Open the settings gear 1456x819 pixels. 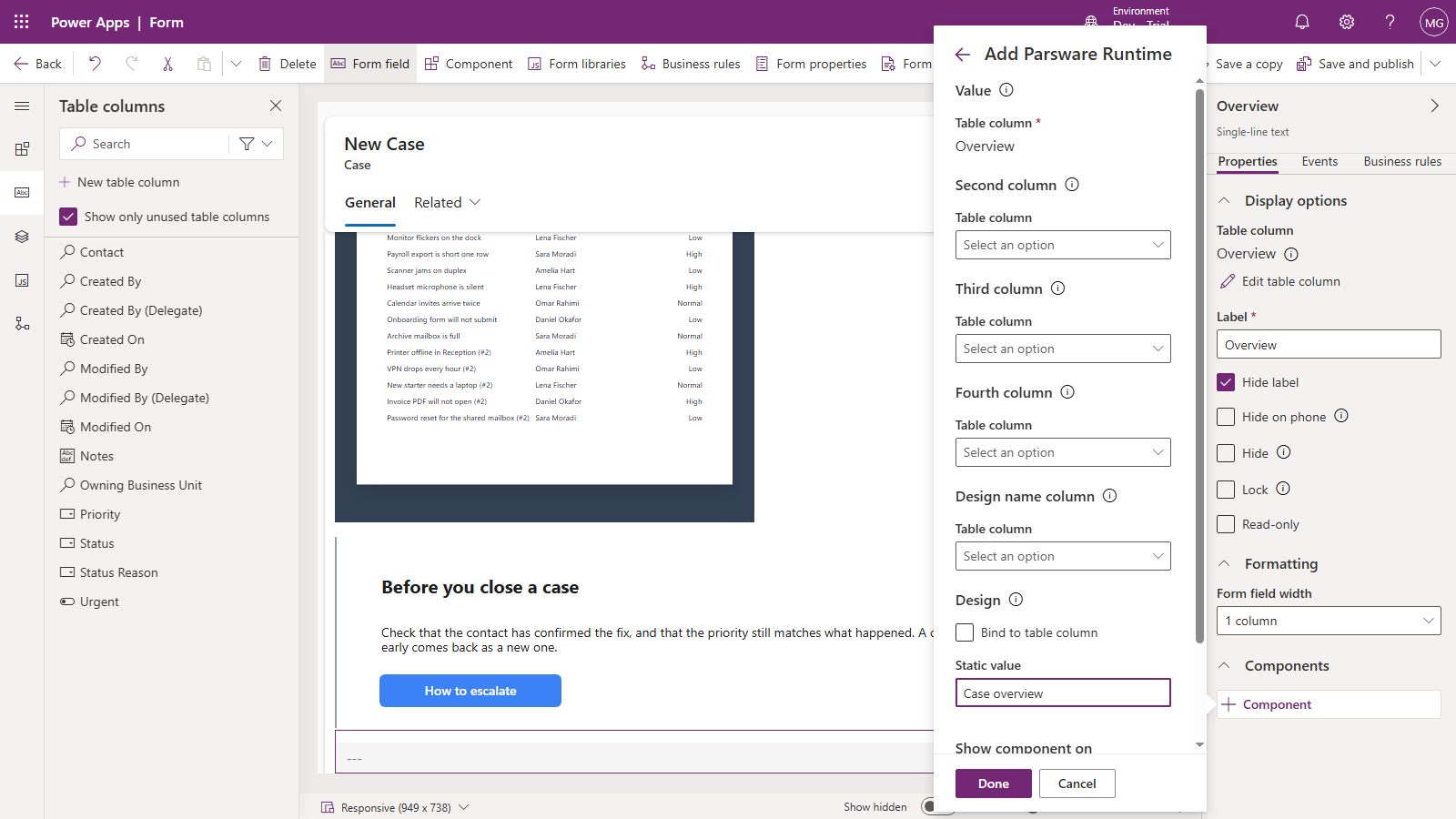1347,22
